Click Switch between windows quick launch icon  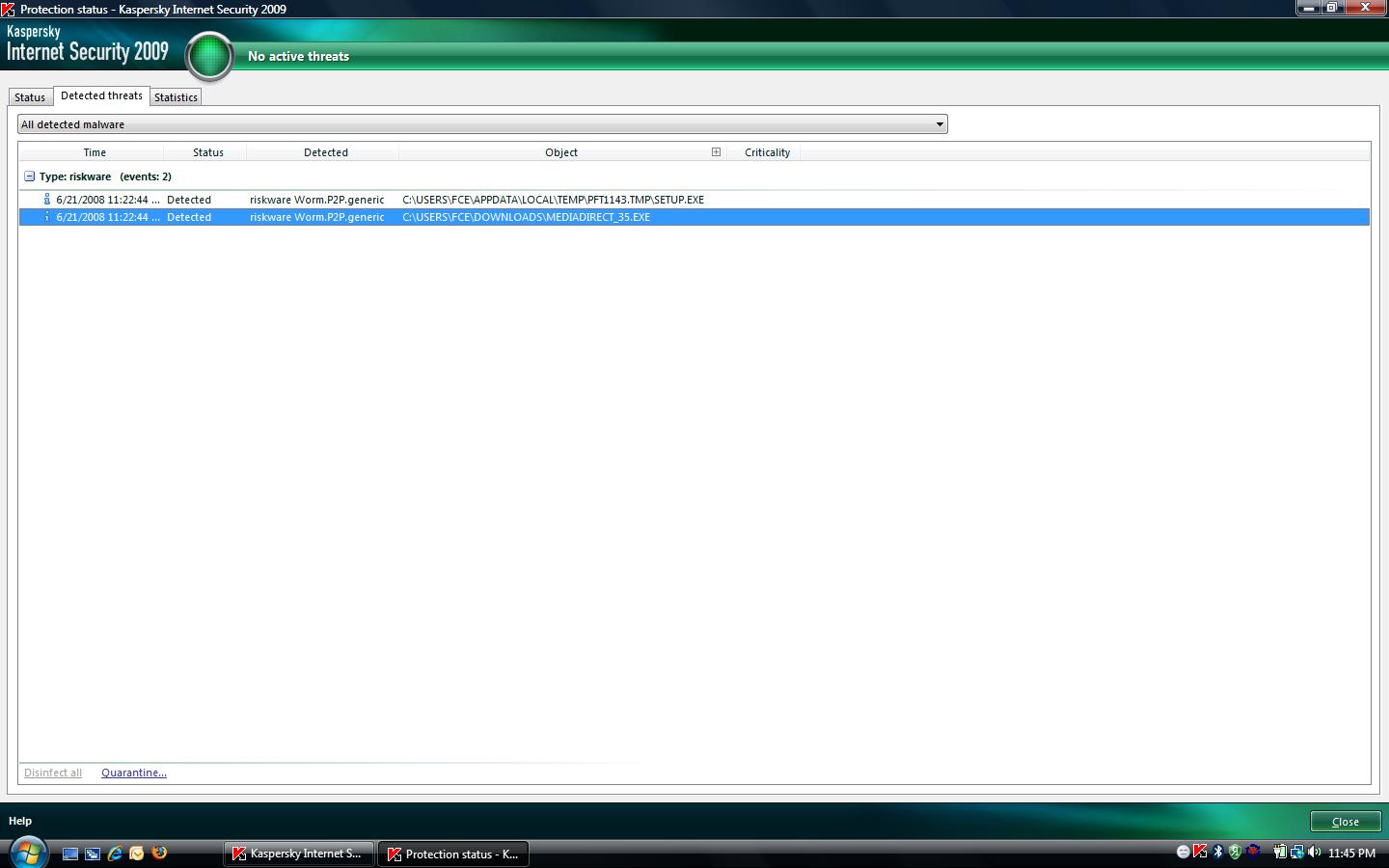(x=93, y=854)
